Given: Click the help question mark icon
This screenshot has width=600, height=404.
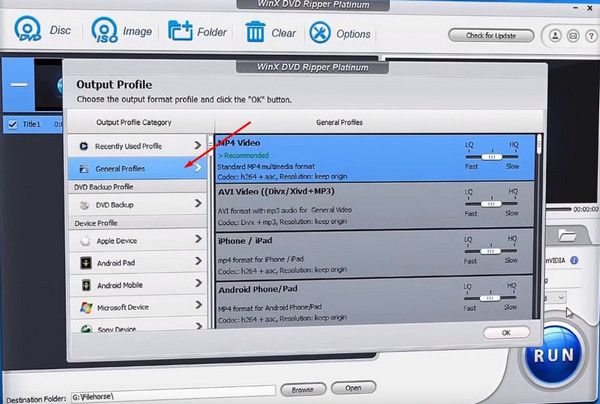Looking at the screenshot, I should pyautogui.click(x=591, y=36).
